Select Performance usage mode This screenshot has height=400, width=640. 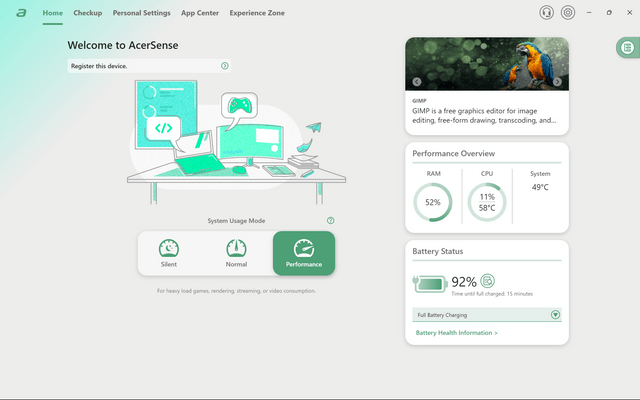[304, 253]
